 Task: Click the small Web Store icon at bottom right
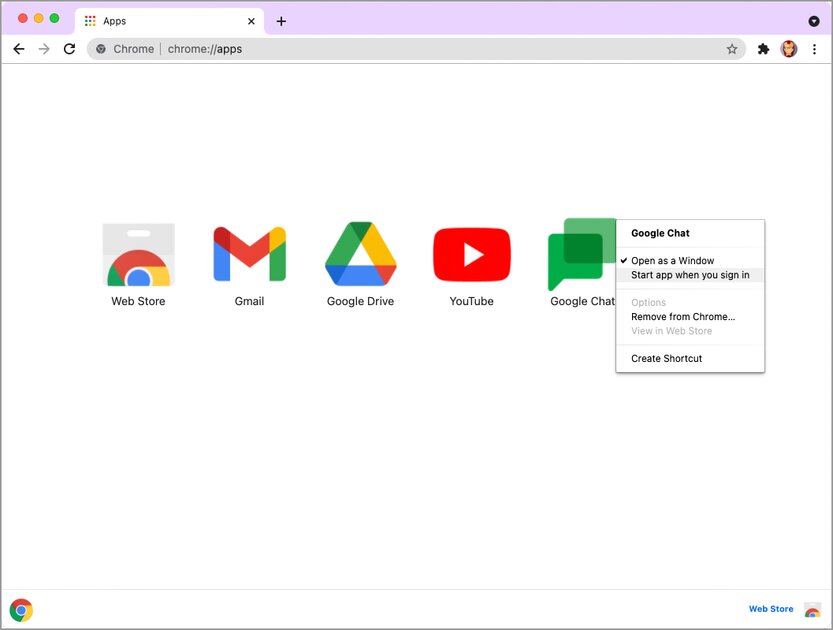click(x=812, y=610)
